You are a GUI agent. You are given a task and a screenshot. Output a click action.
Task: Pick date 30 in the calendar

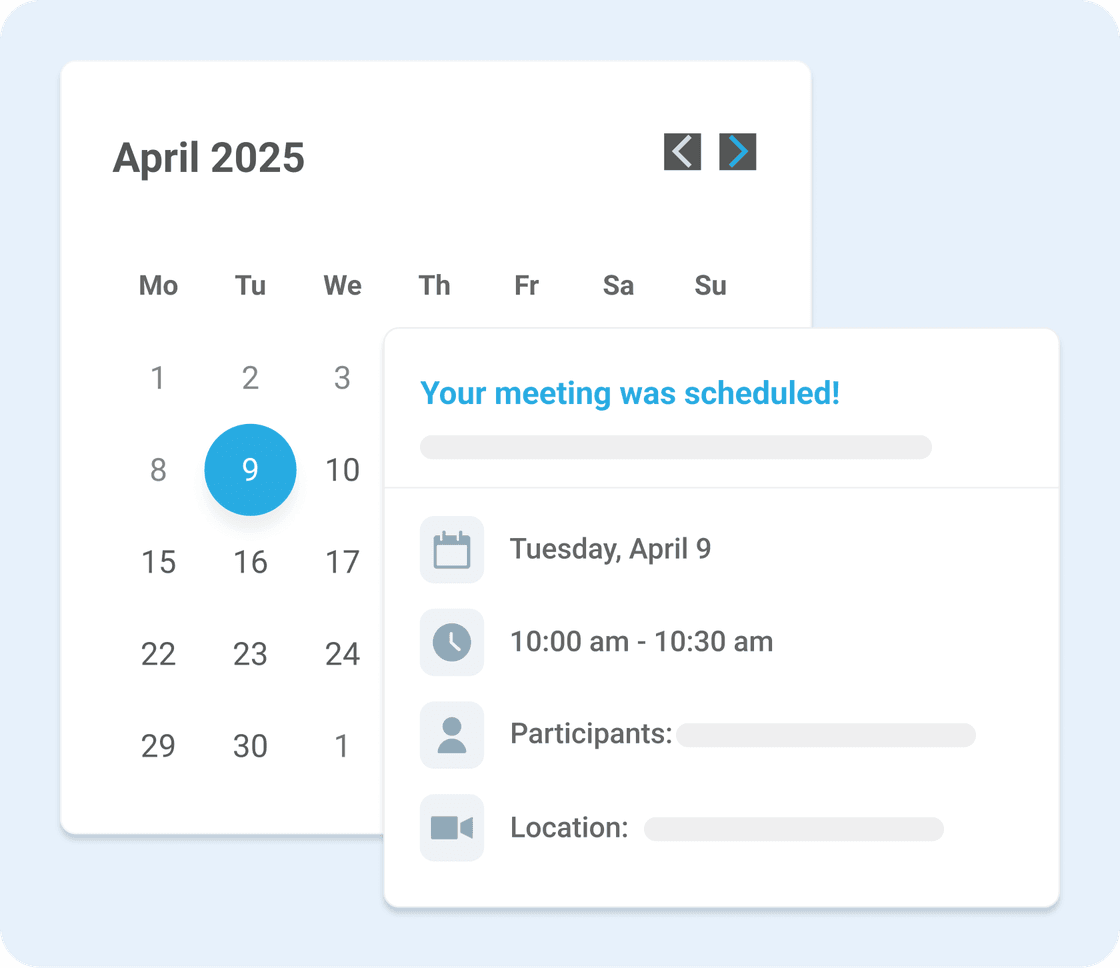pos(250,746)
